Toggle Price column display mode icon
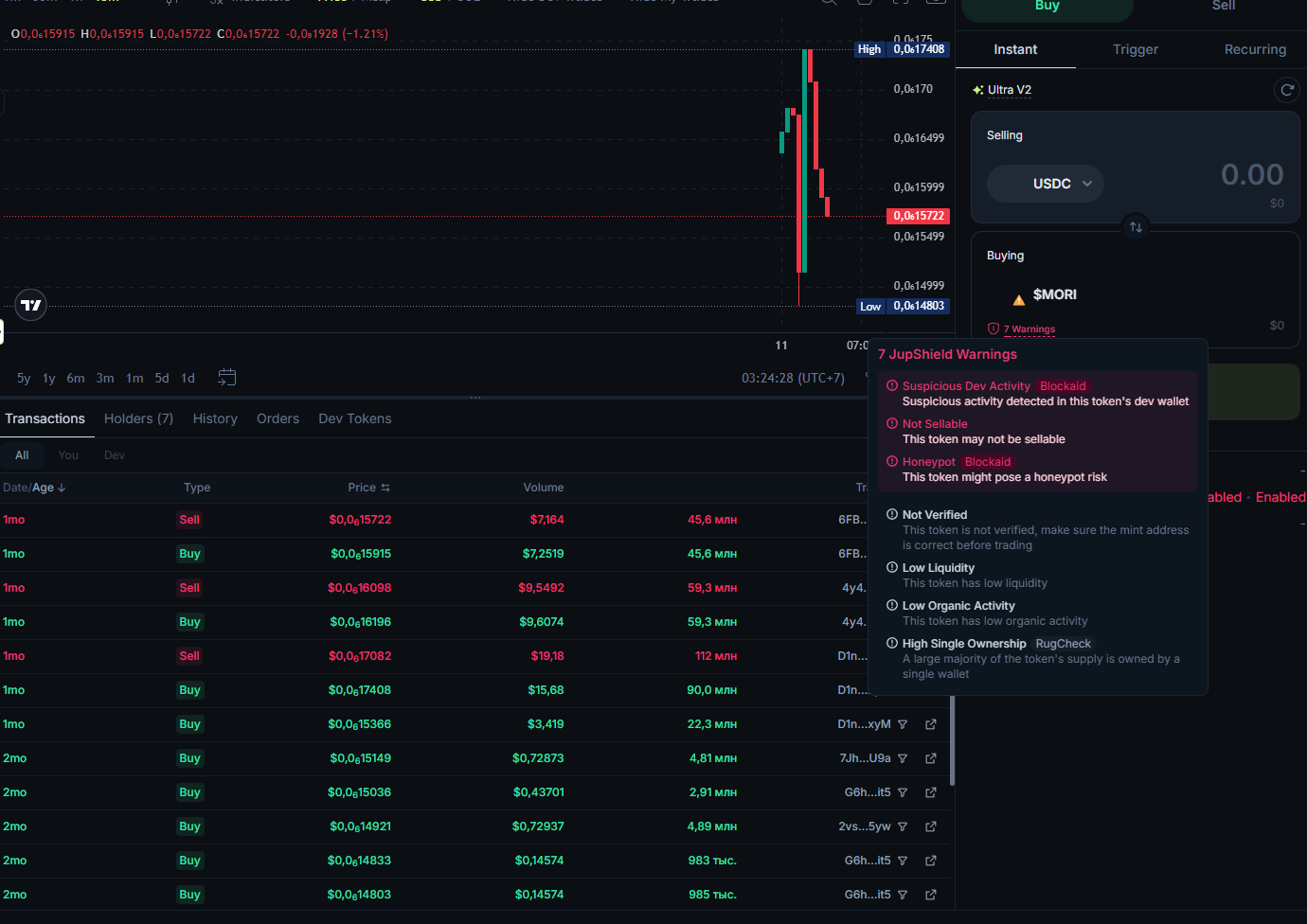Viewport: 1307px width, 924px height. pos(385,488)
